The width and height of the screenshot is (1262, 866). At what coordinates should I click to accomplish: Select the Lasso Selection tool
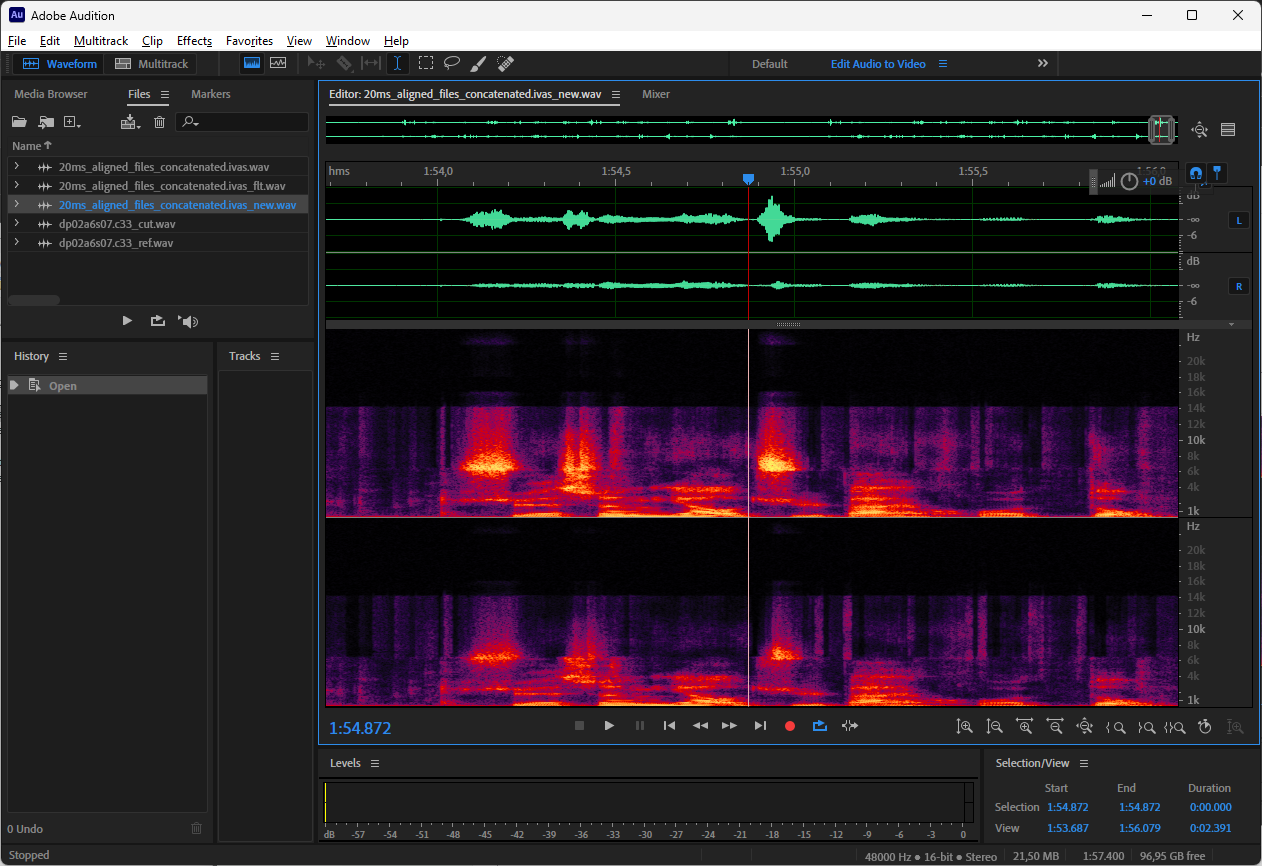click(452, 63)
